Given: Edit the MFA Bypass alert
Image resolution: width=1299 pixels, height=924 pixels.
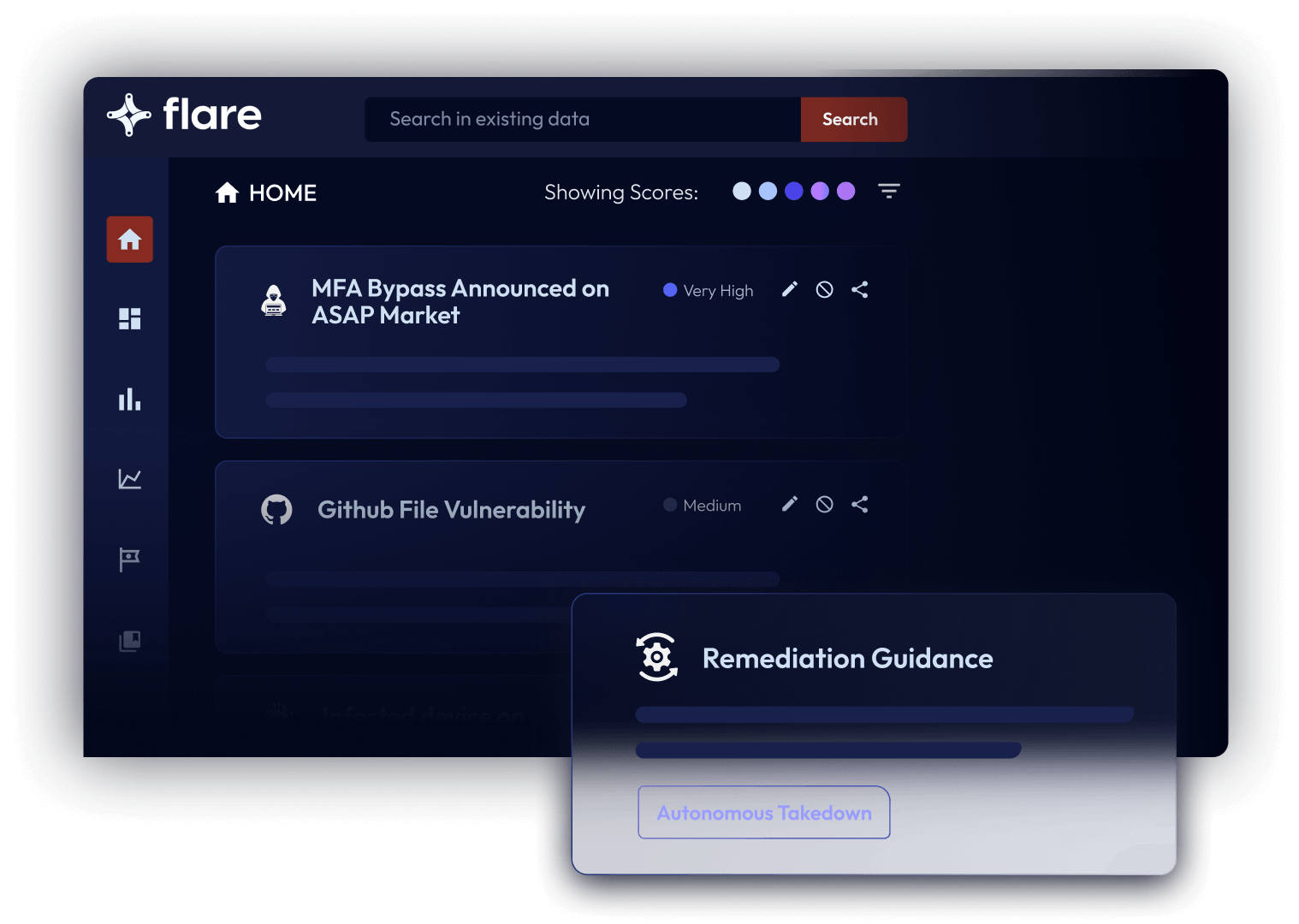Looking at the screenshot, I should pos(790,289).
